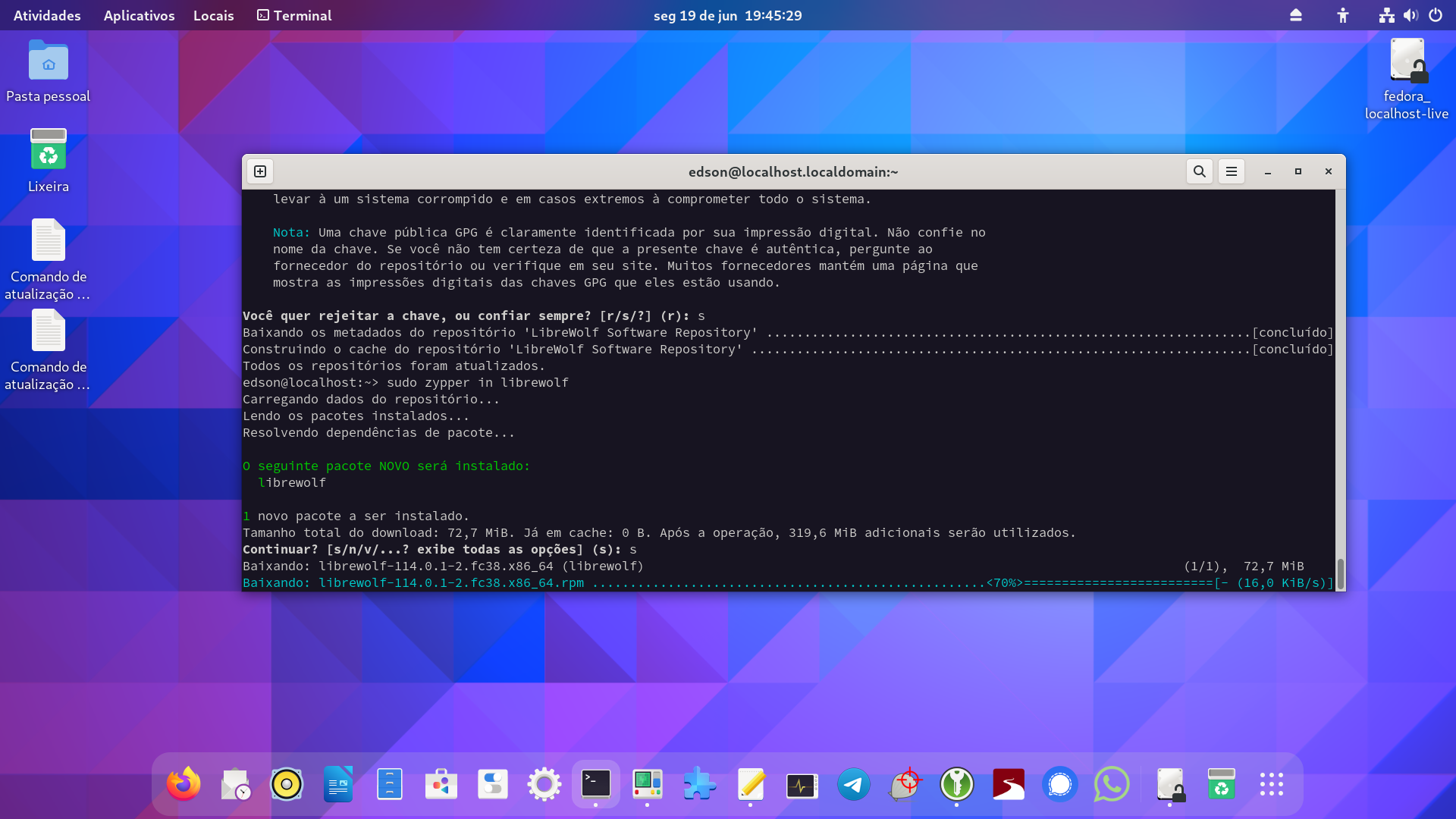1456x819 pixels.
Task: Open the Locais menu
Action: click(x=213, y=15)
